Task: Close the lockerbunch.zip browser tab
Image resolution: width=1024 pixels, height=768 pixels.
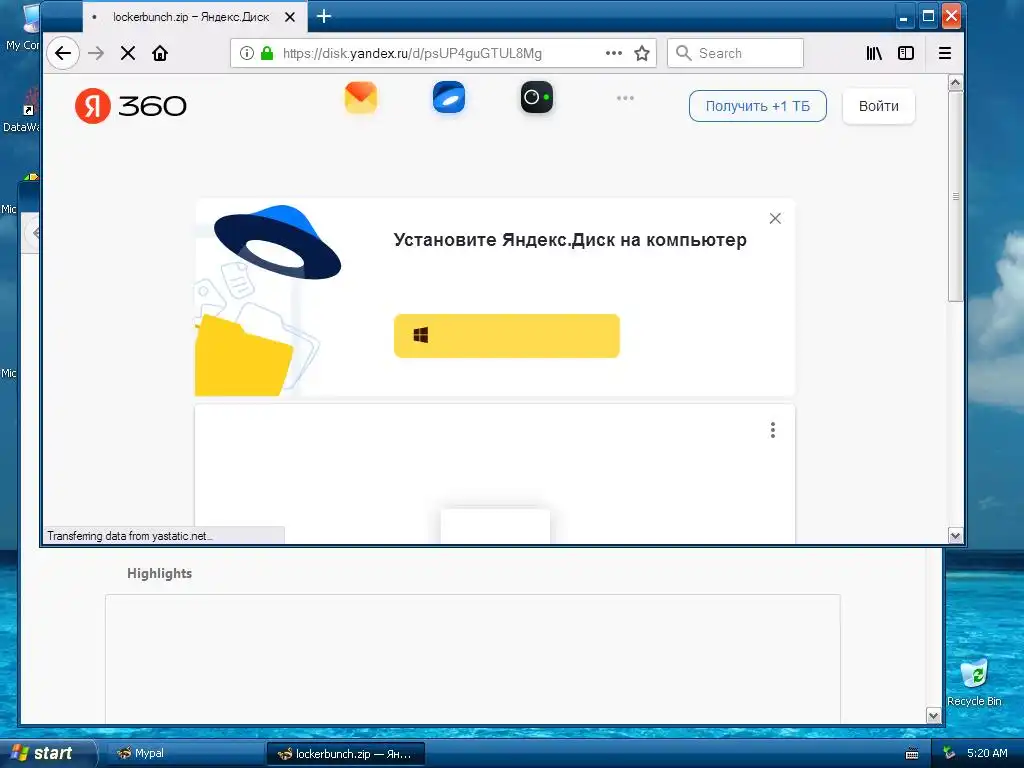Action: pos(290,17)
